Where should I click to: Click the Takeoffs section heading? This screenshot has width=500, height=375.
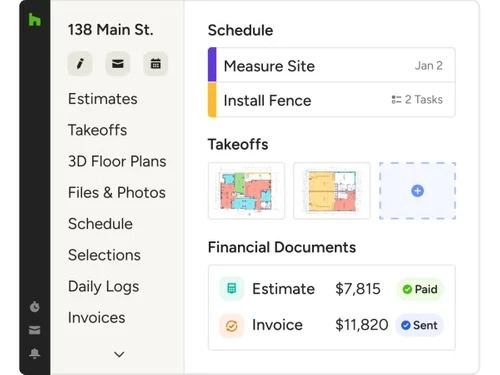pyautogui.click(x=238, y=145)
